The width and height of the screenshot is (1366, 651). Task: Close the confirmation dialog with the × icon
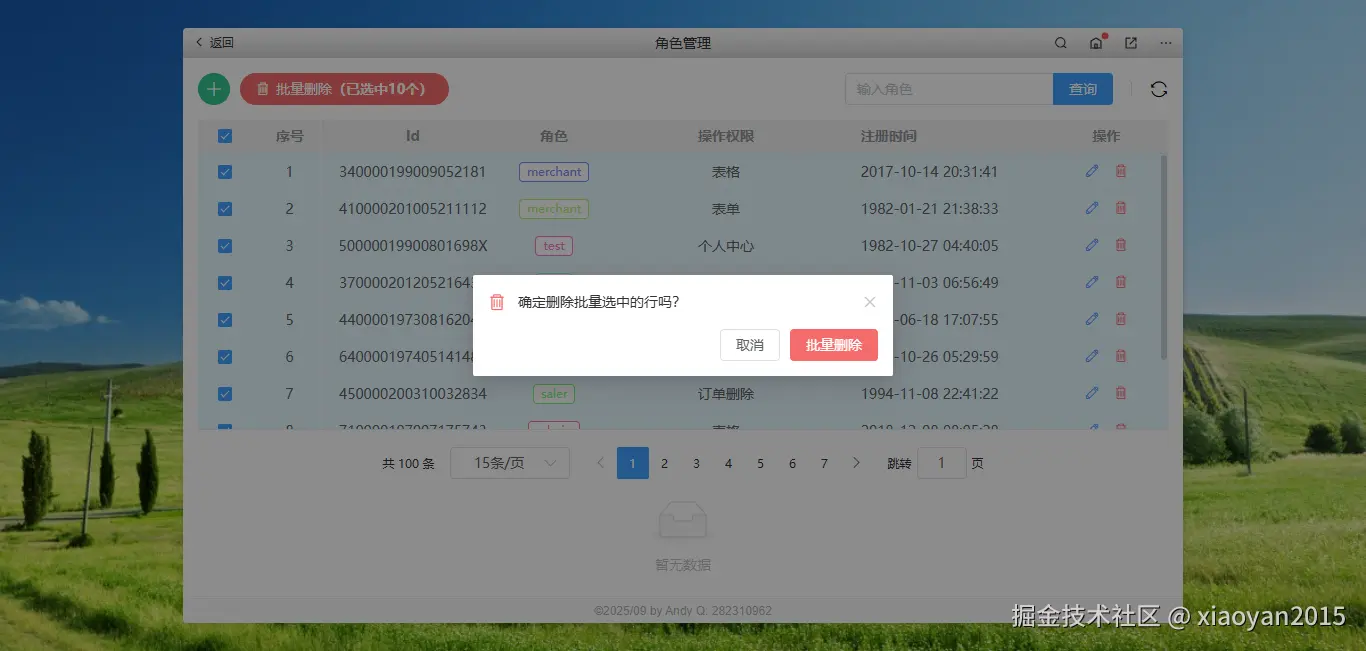[x=869, y=301]
